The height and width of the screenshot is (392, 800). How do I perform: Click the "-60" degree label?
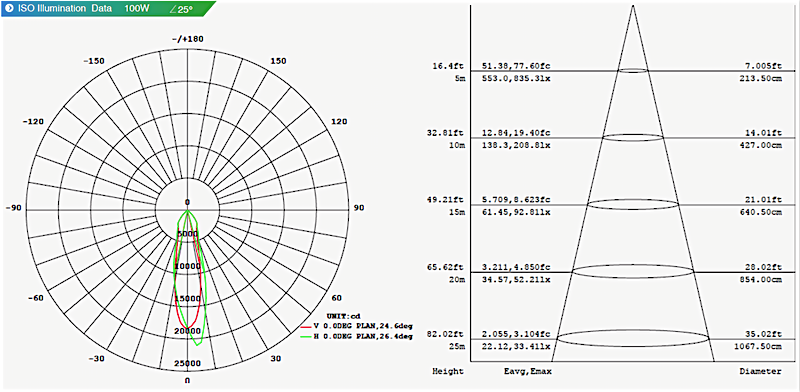37,299
